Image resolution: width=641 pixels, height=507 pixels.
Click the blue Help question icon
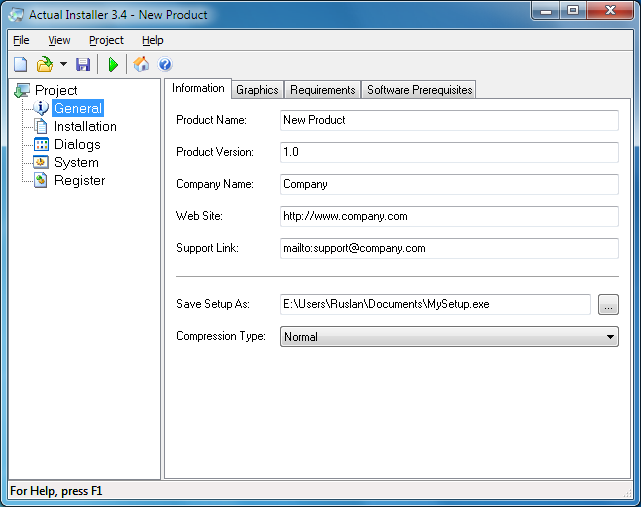tap(165, 64)
